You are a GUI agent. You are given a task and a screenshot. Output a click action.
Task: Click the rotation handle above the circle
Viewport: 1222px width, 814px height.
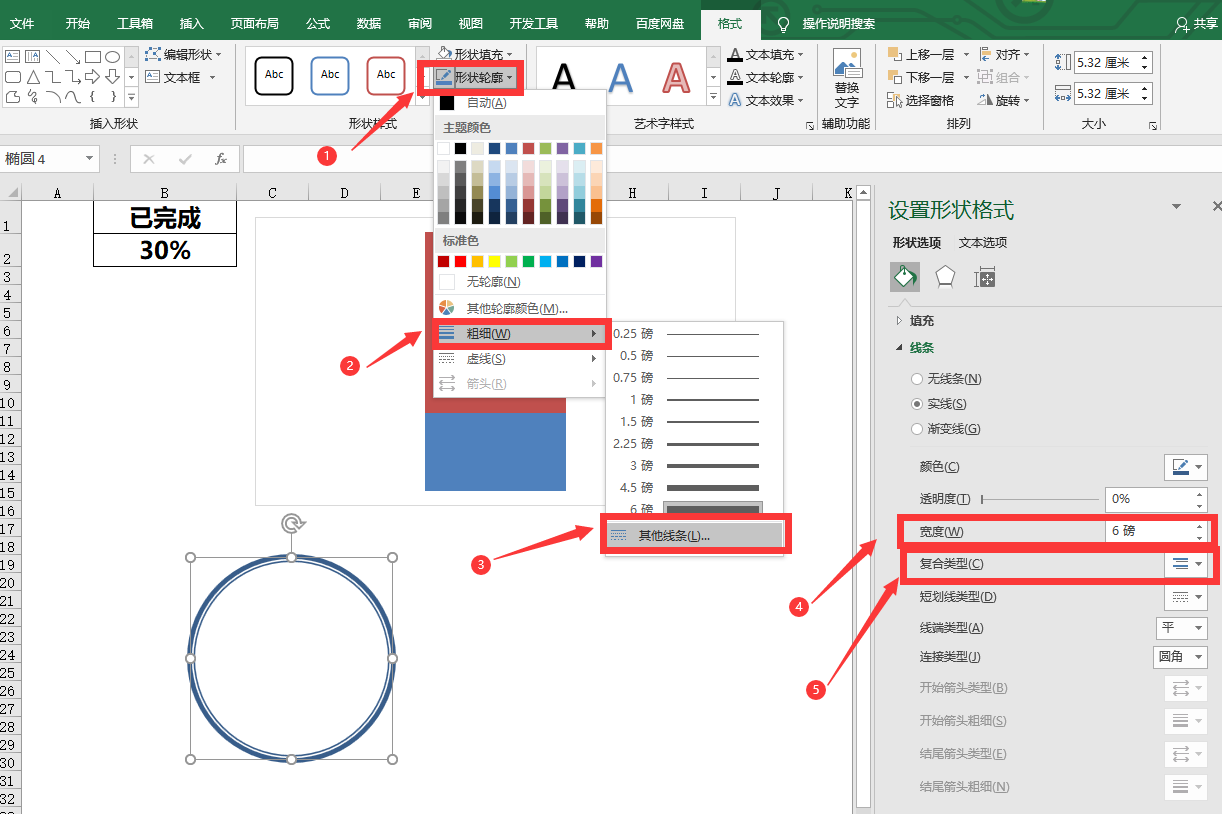pyautogui.click(x=291, y=523)
